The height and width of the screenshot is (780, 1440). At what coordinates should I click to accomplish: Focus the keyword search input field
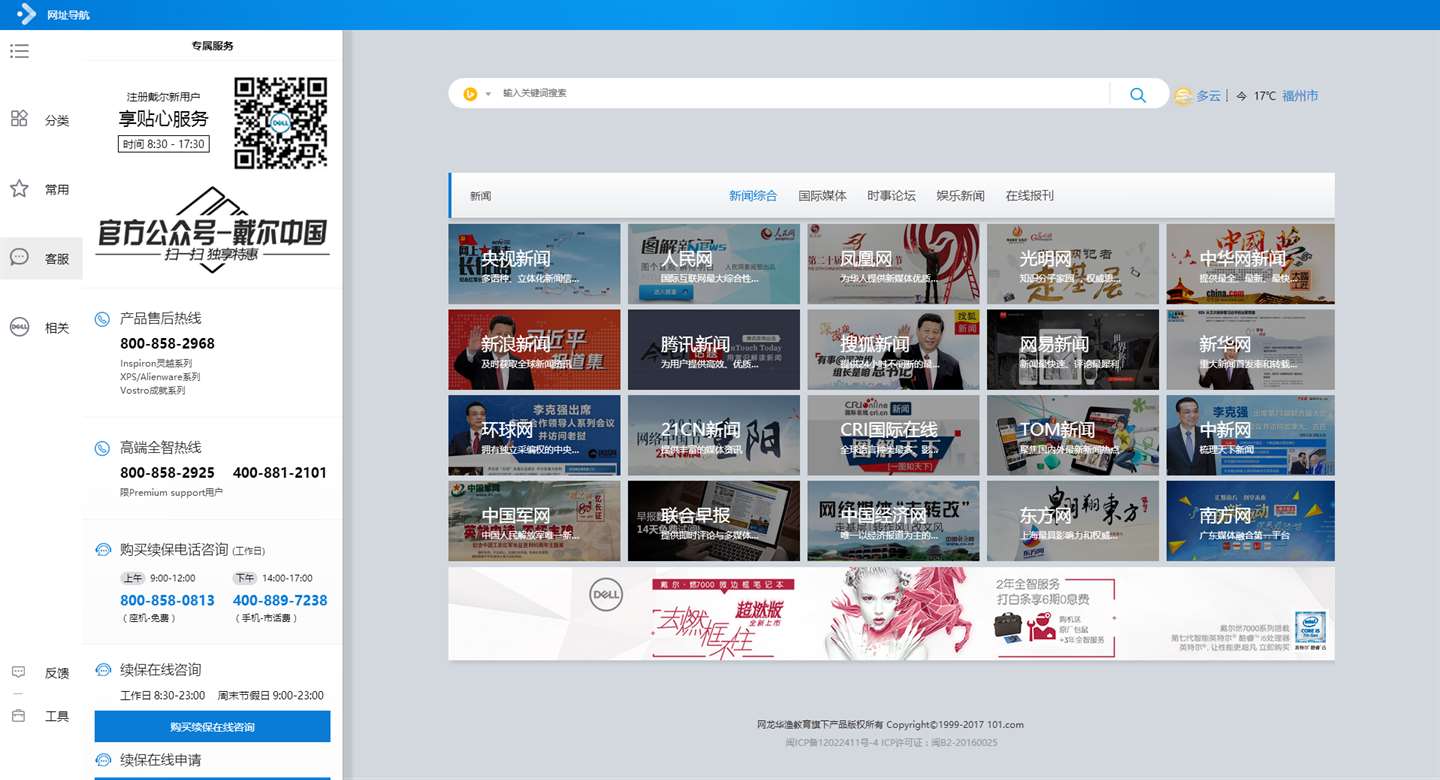[x=800, y=93]
